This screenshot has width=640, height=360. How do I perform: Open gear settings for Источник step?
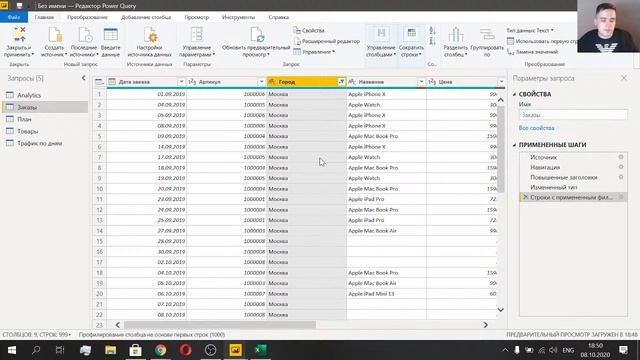[x=621, y=157]
